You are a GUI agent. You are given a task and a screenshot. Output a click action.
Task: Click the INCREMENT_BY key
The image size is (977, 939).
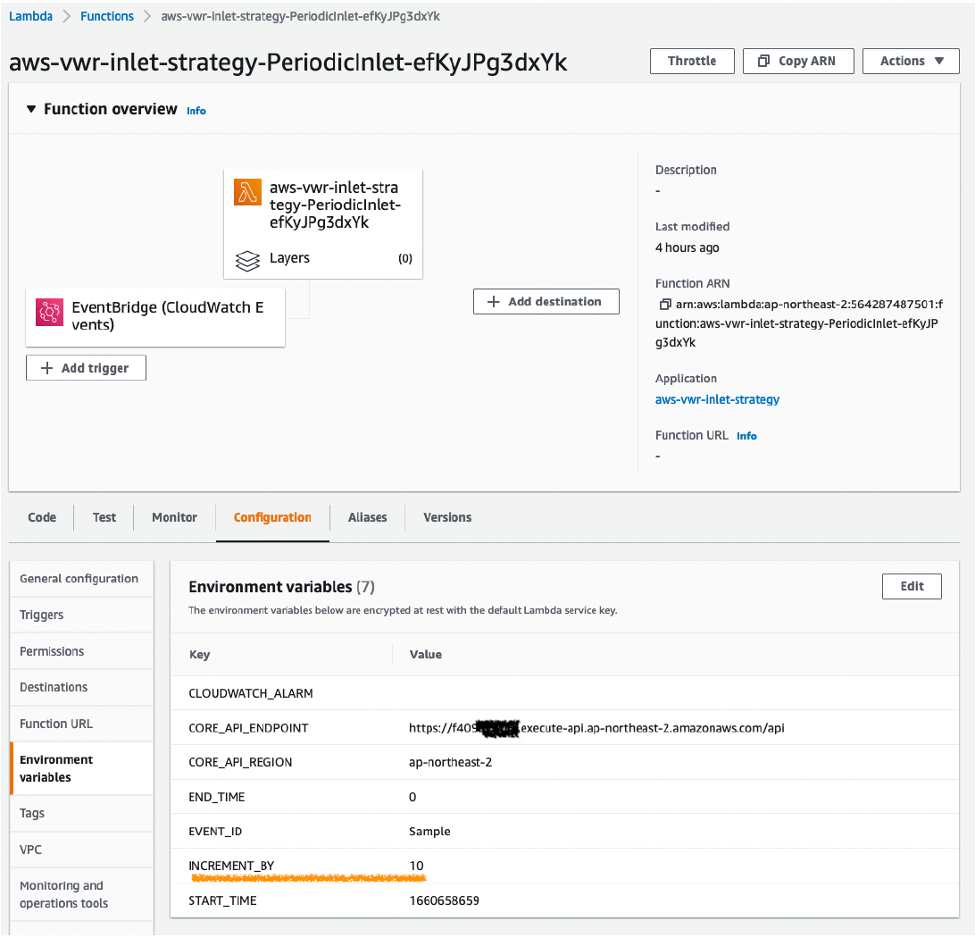231,866
